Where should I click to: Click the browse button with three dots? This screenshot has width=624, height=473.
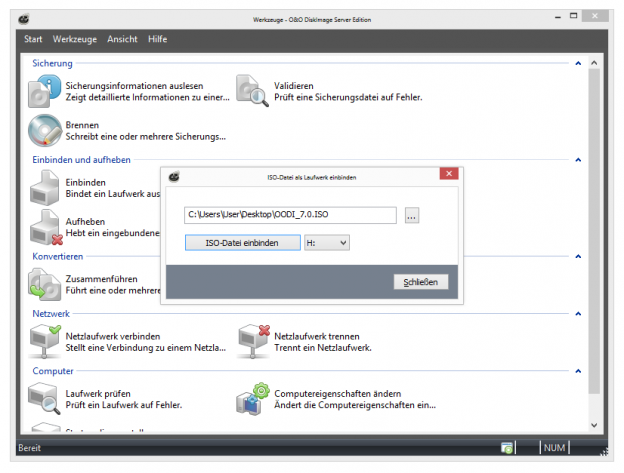click(x=412, y=215)
